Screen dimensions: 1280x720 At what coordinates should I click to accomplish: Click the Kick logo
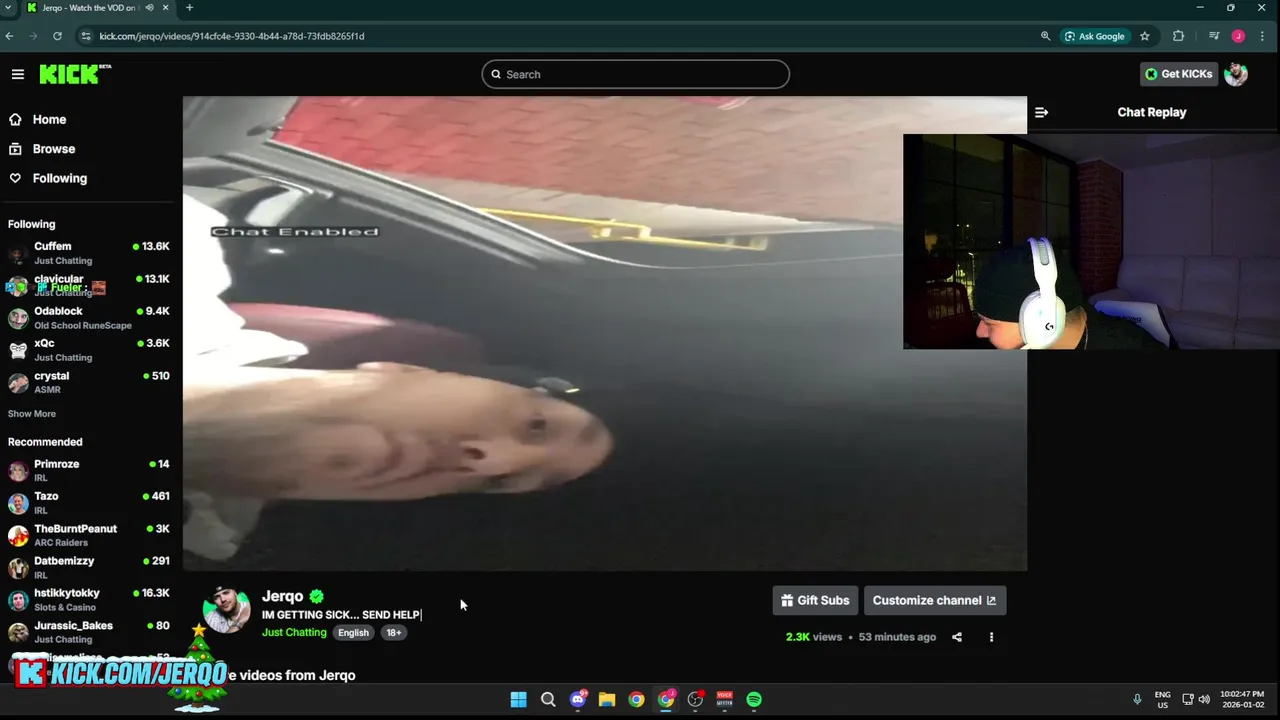point(75,74)
